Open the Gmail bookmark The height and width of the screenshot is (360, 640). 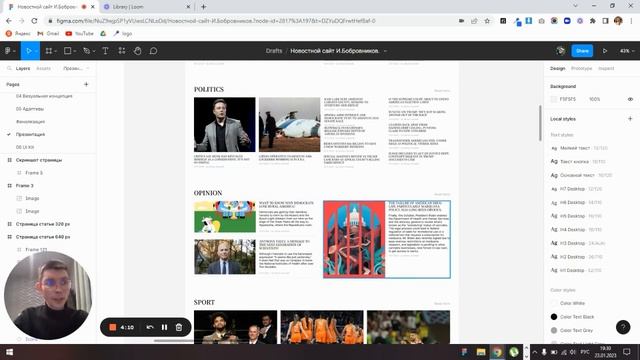[48, 33]
